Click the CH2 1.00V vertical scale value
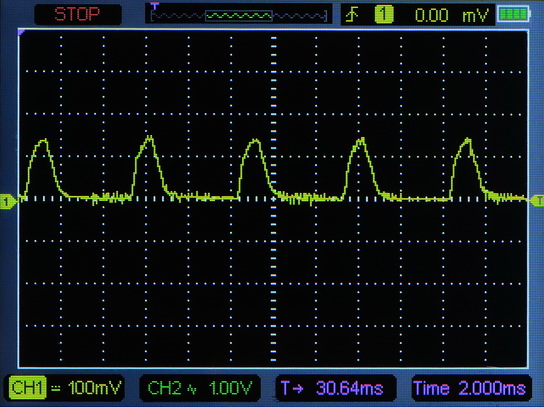Screen dimensions: 544x407 [x=230, y=388]
